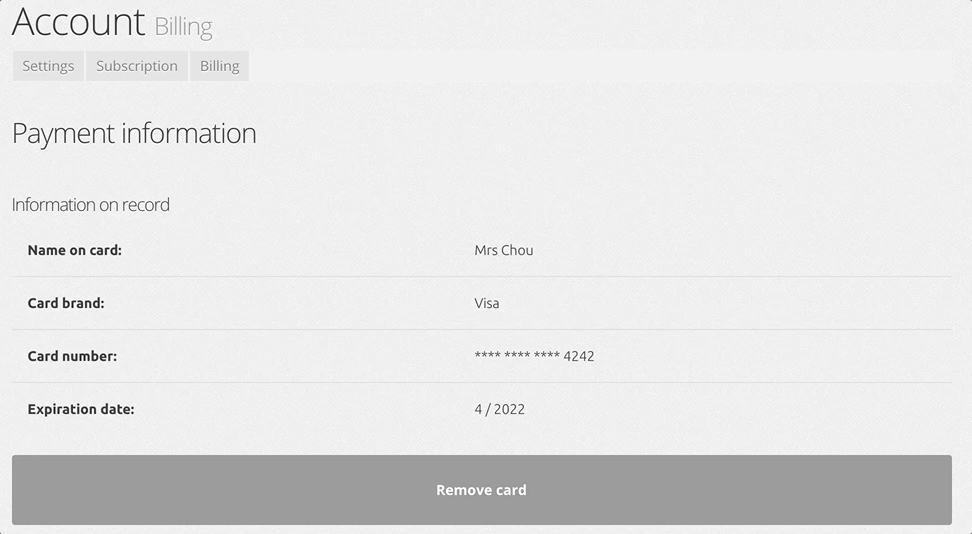This screenshot has height=534, width=972.
Task: Click the 4 / 2022 expiration value
Action: (500, 409)
